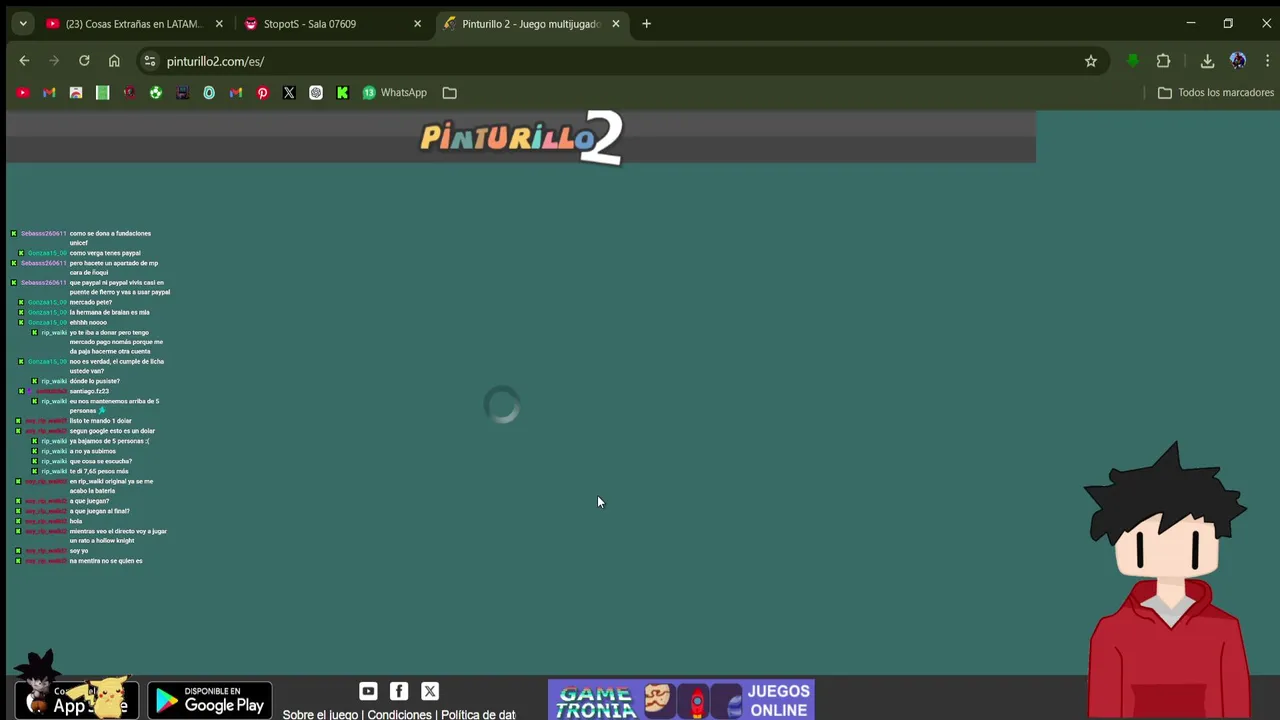1280x720 pixels.
Task: Open the tab search dropdown arrow
Action: [x=22, y=24]
